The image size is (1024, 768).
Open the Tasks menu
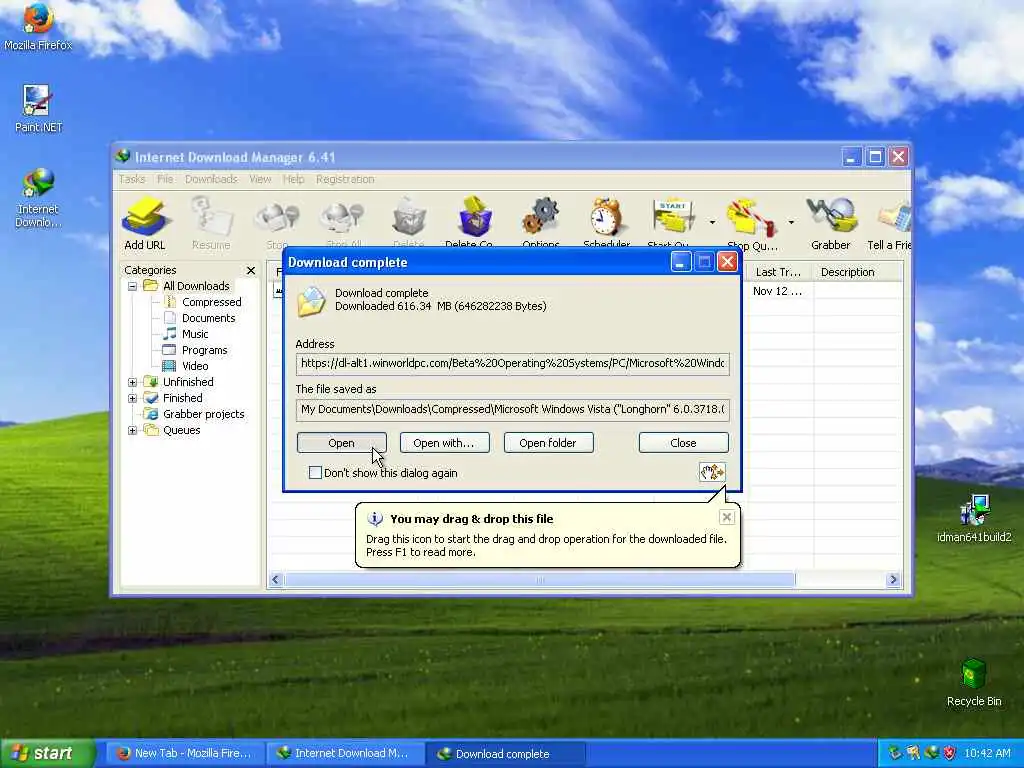point(132,179)
